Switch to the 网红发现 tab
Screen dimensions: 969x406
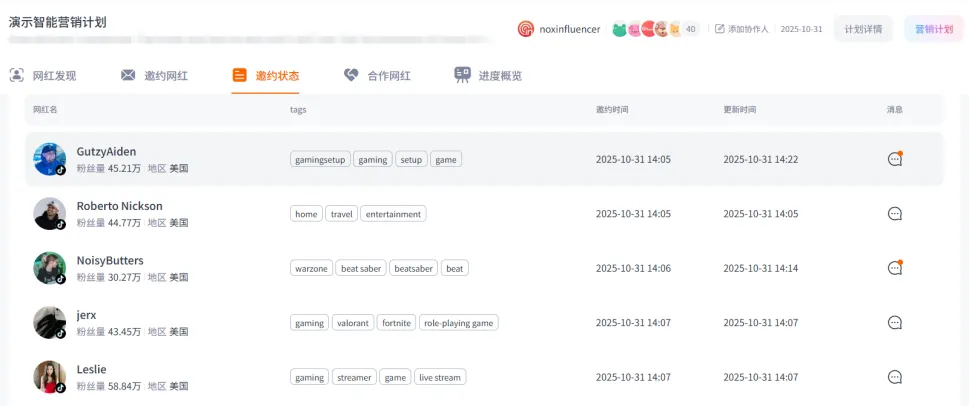click(x=43, y=76)
